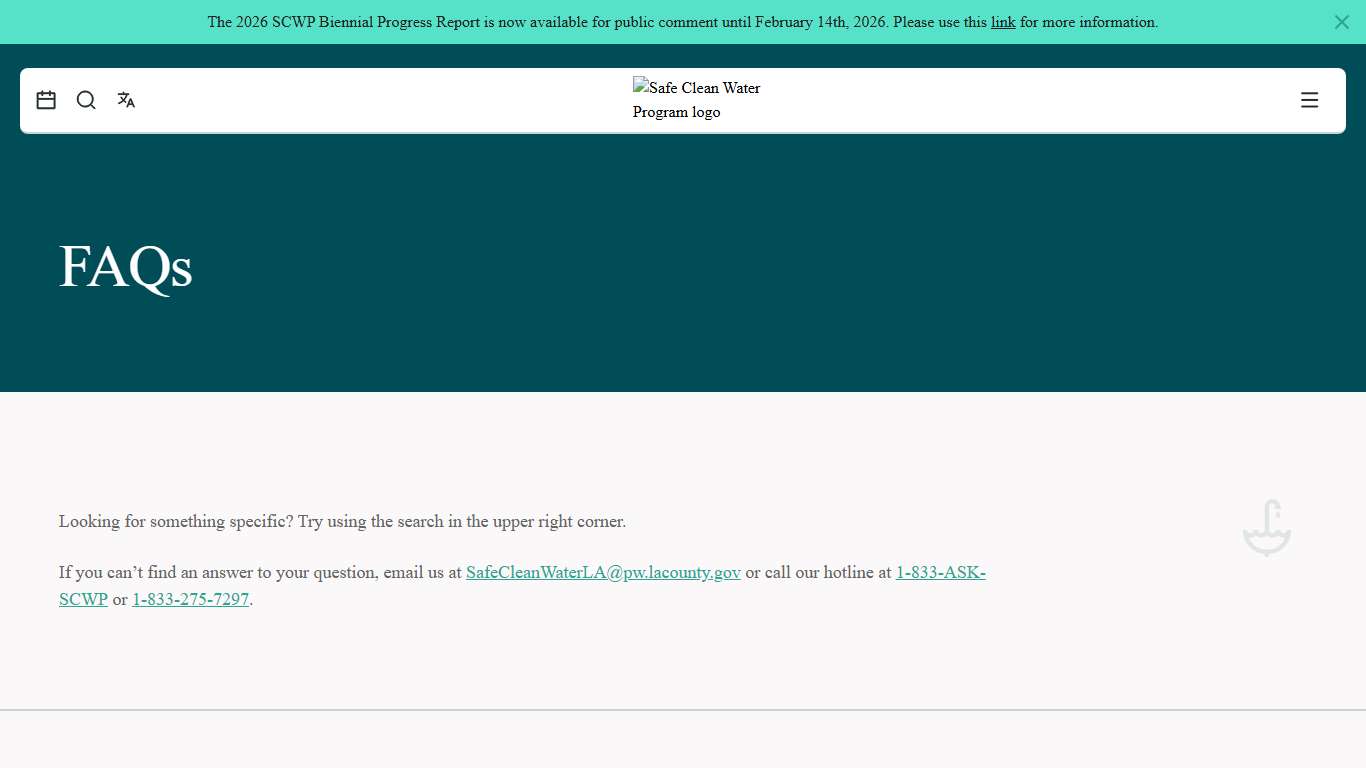
Task: Click the faded umbrella icon
Action: tap(1266, 528)
